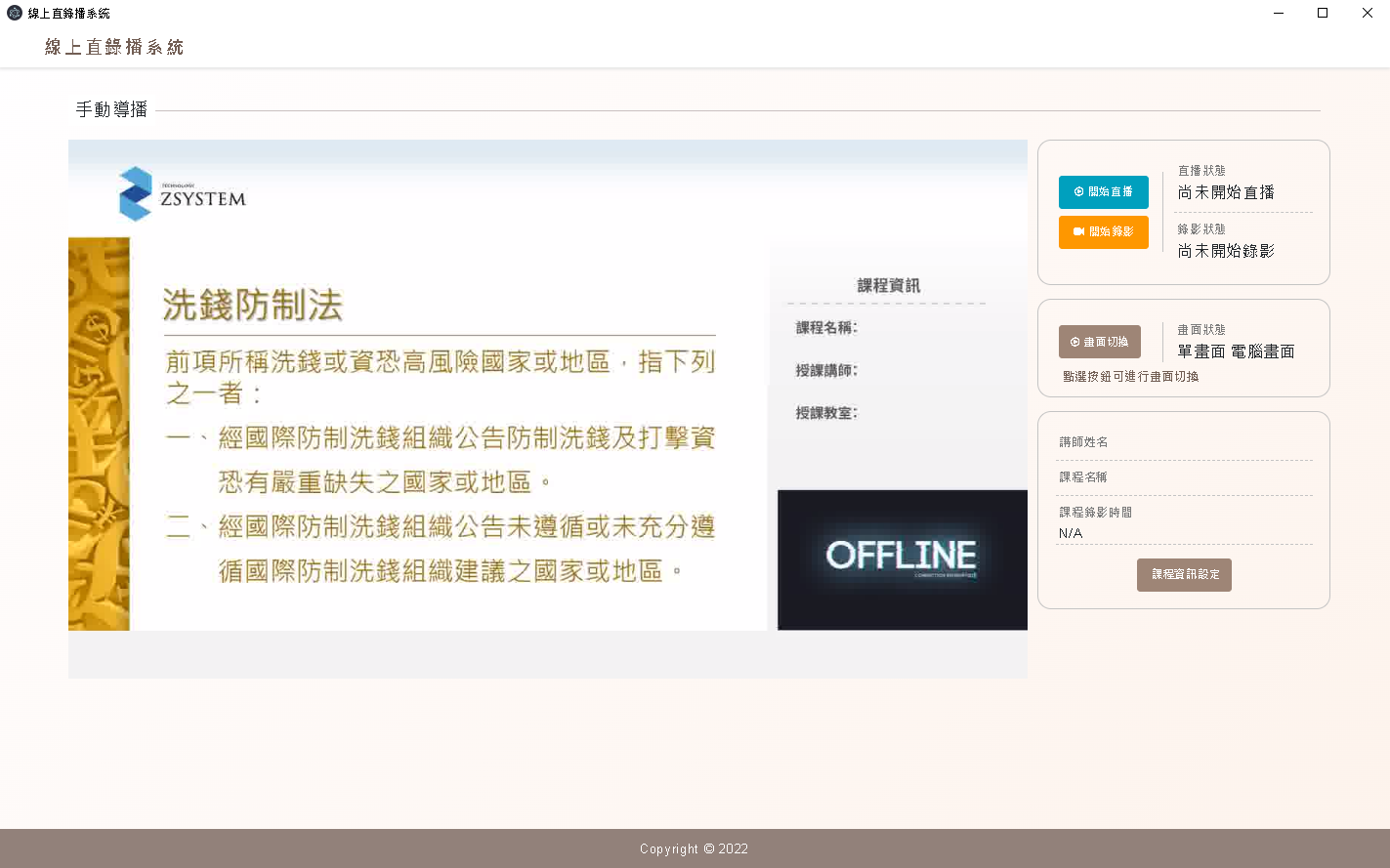Click the 畫面切換 screen switch button
This screenshot has height=868, width=1390.
pyautogui.click(x=1100, y=342)
